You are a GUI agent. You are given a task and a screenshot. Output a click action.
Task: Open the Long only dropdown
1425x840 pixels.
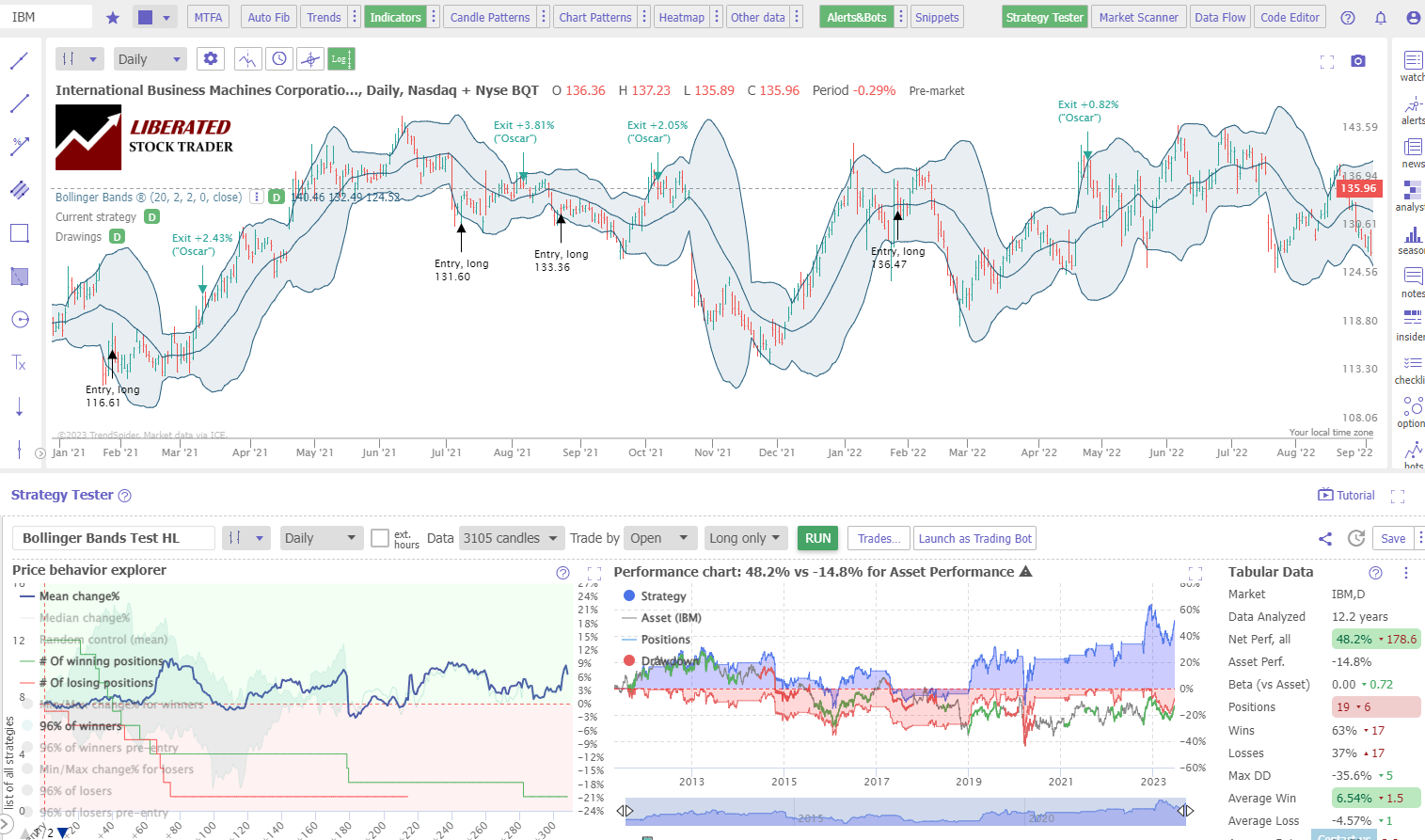coord(746,537)
